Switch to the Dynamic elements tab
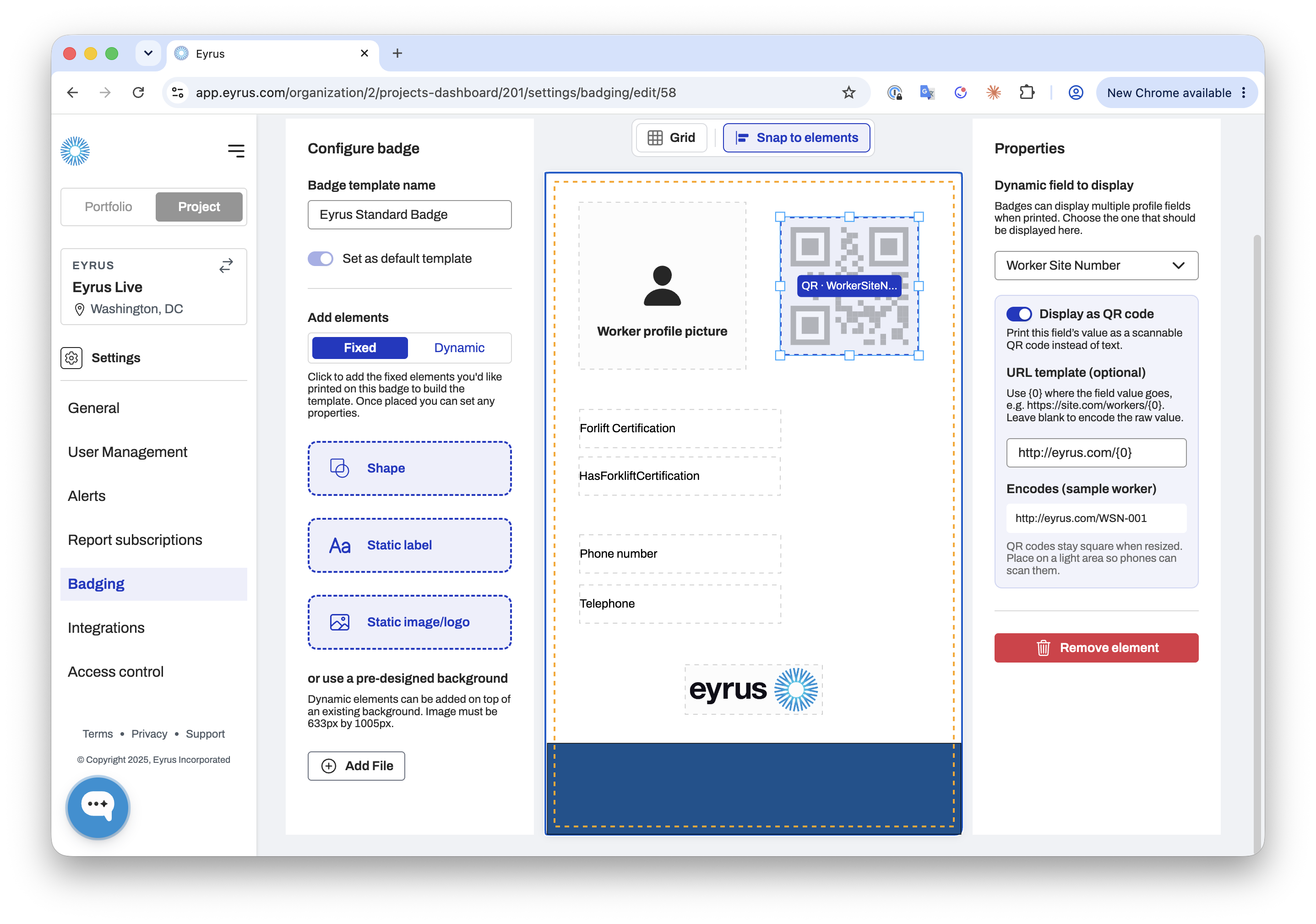Viewport: 1316px width, 924px height. point(459,348)
